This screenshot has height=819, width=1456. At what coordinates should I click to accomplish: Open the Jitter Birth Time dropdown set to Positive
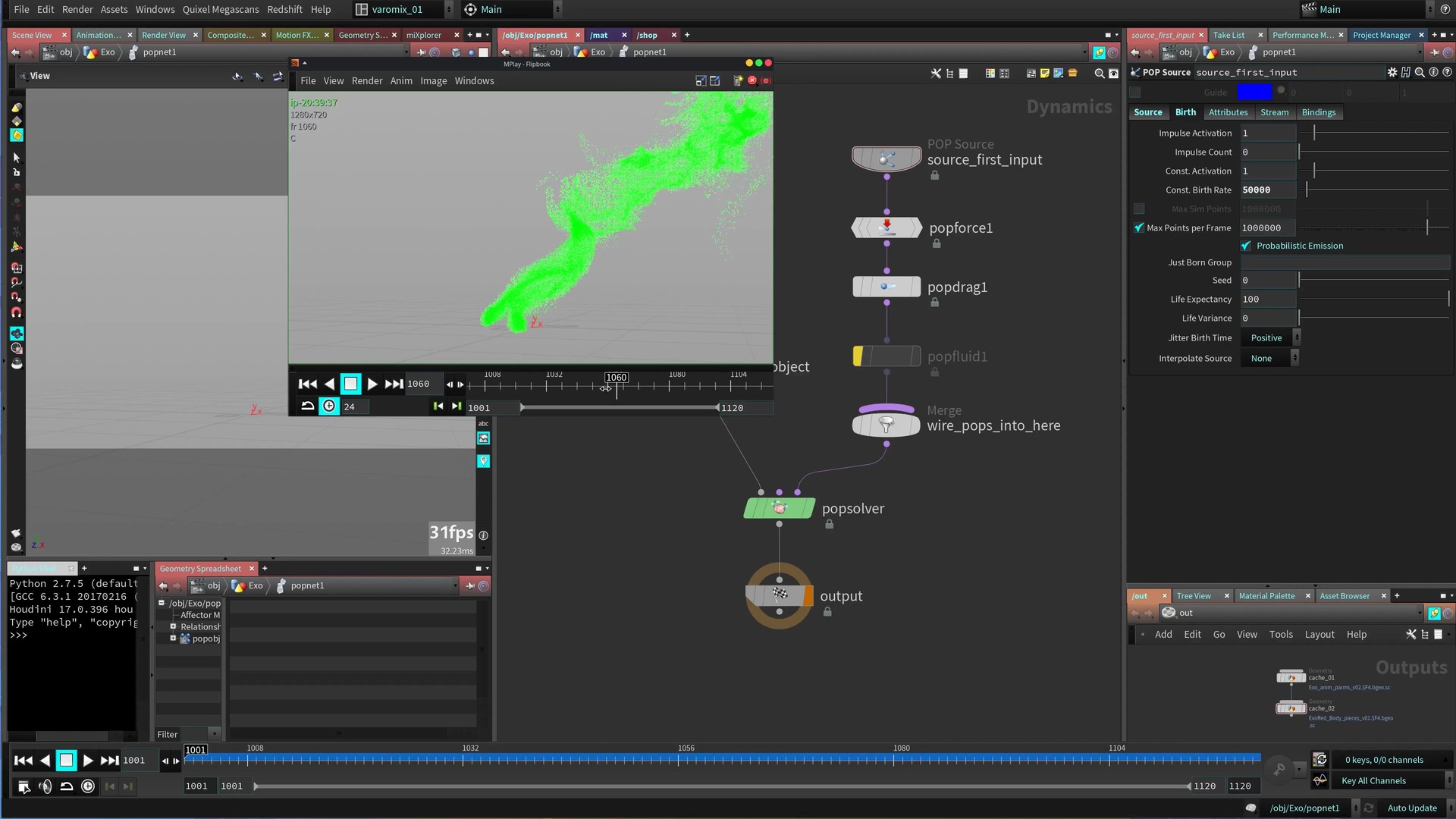[x=1269, y=337]
